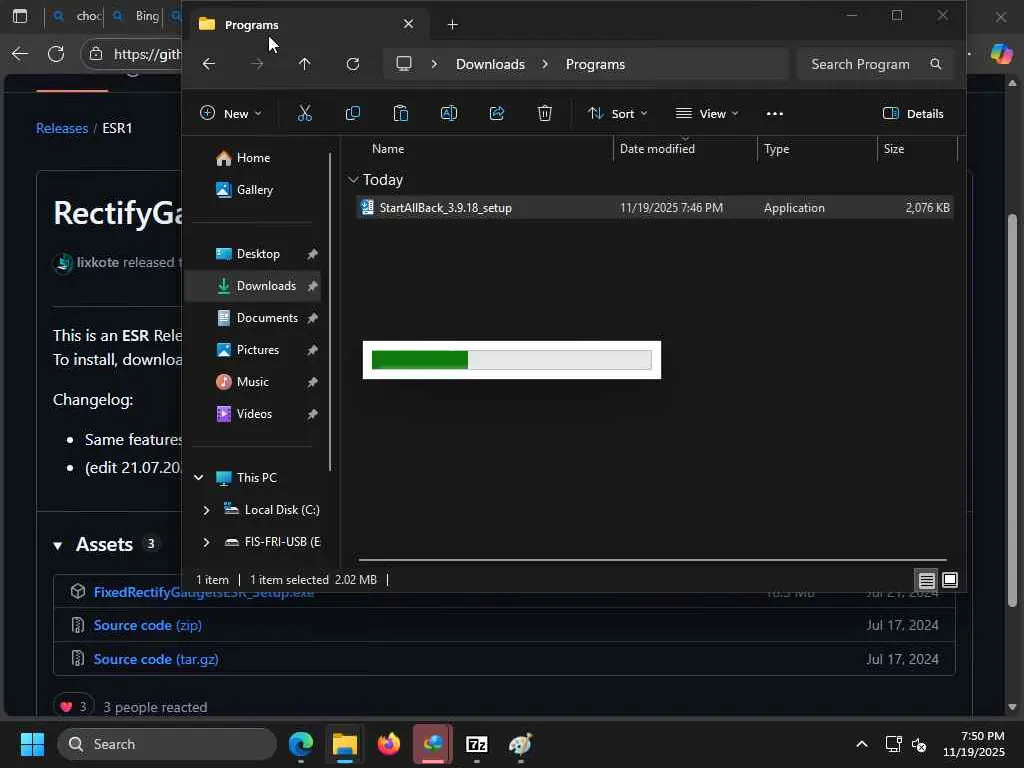Toggle the Details pane button
This screenshot has height=768, width=1024.
click(x=913, y=114)
